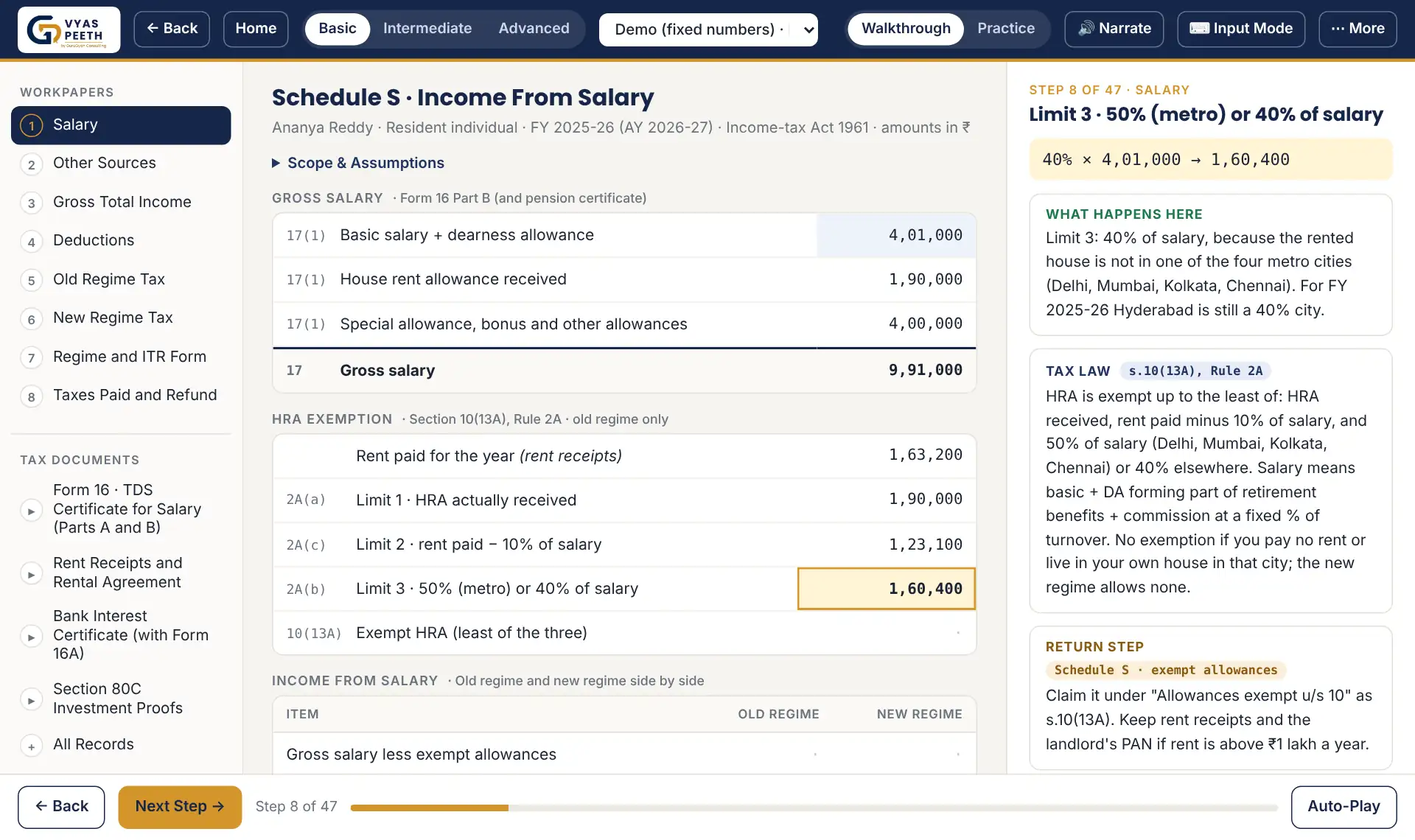This screenshot has width=1415, height=840.
Task: Select Practice mode
Action: (x=1006, y=29)
